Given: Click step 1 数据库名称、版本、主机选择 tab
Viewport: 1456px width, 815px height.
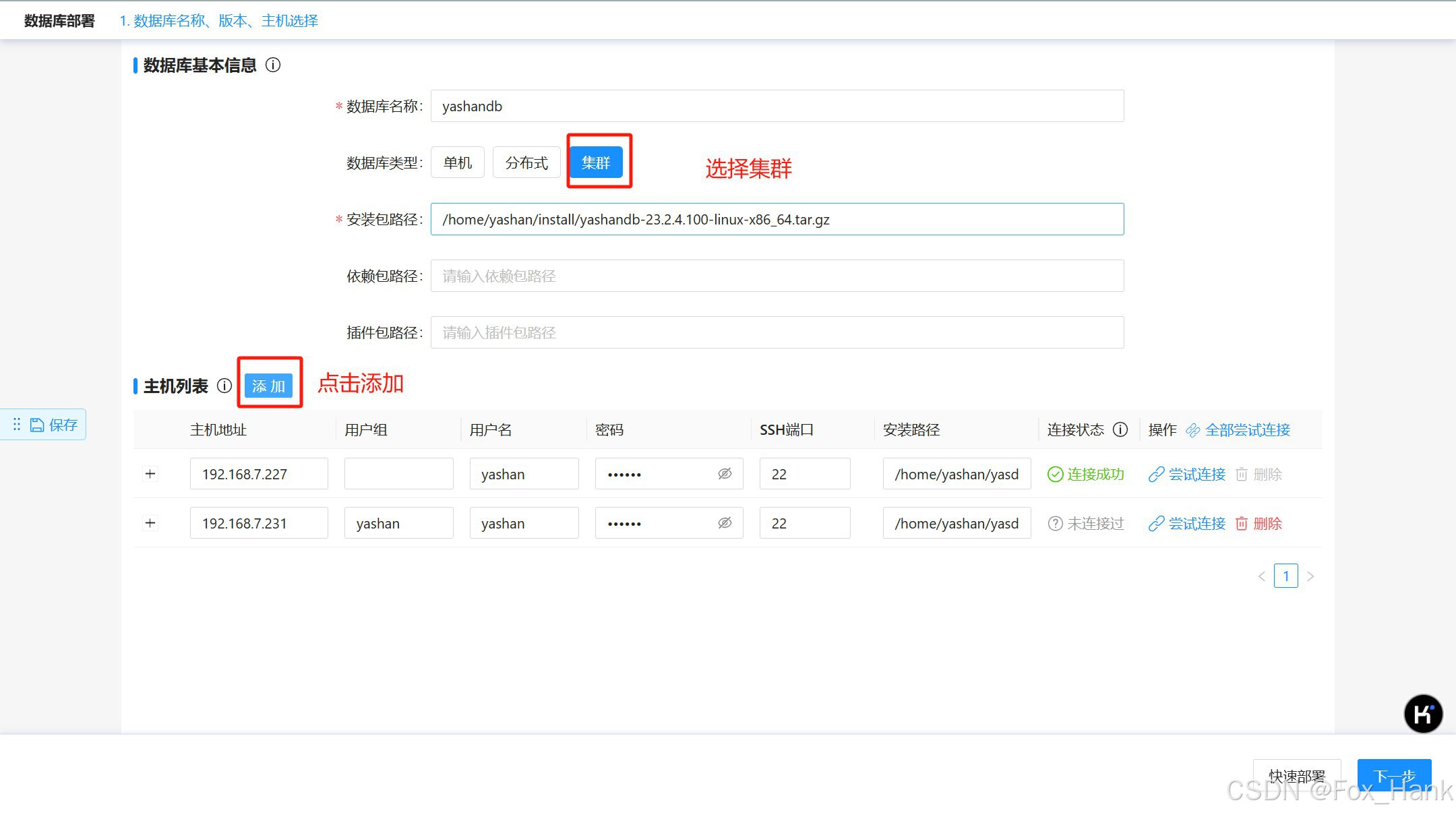Looking at the screenshot, I should (x=219, y=21).
